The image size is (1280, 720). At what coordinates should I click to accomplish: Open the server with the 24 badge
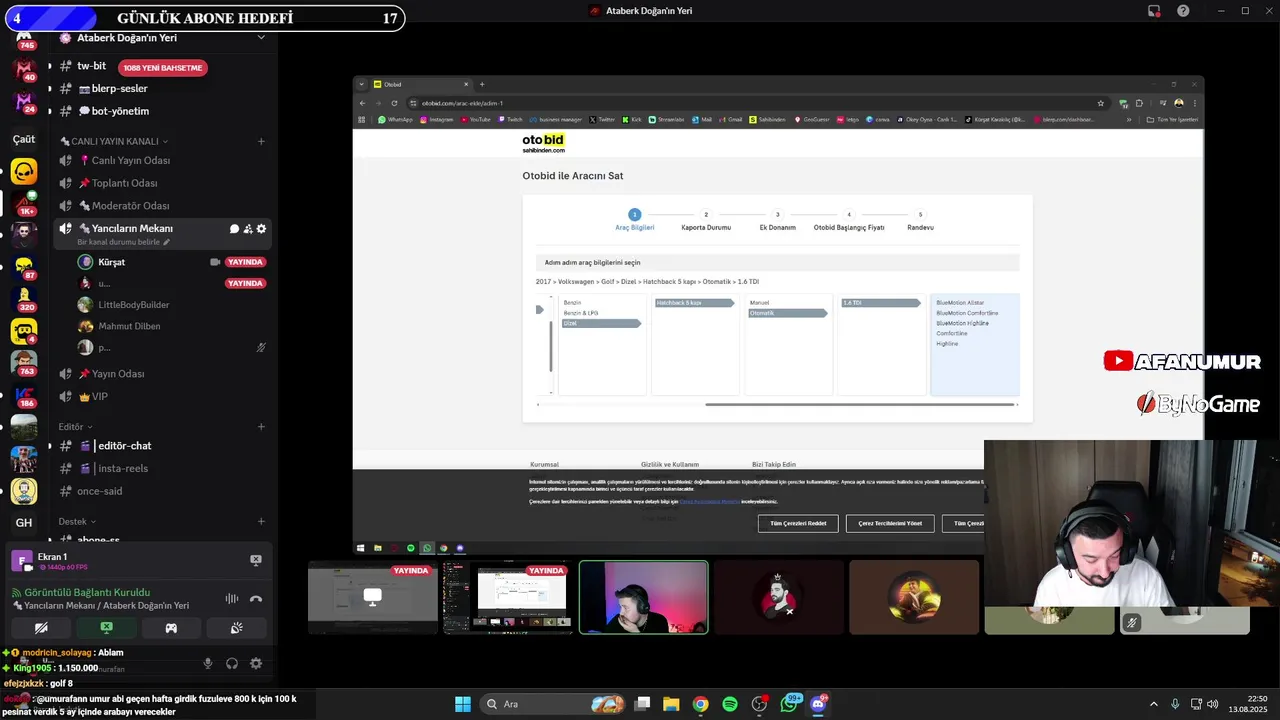tap(24, 102)
